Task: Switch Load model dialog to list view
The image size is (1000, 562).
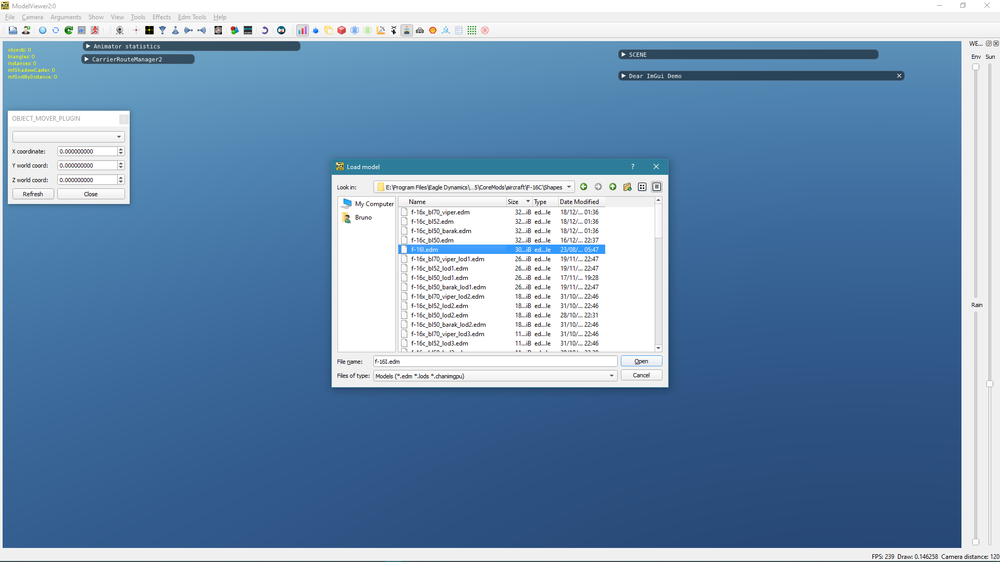Action: click(x=642, y=187)
